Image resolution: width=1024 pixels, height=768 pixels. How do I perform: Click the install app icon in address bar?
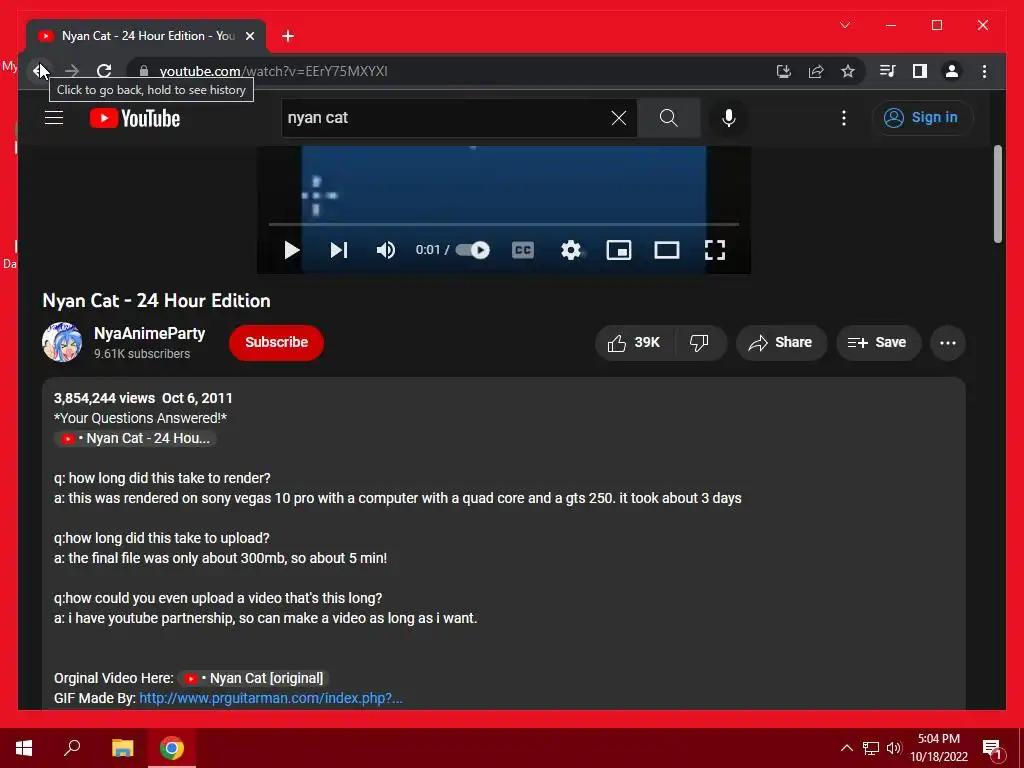(x=784, y=71)
